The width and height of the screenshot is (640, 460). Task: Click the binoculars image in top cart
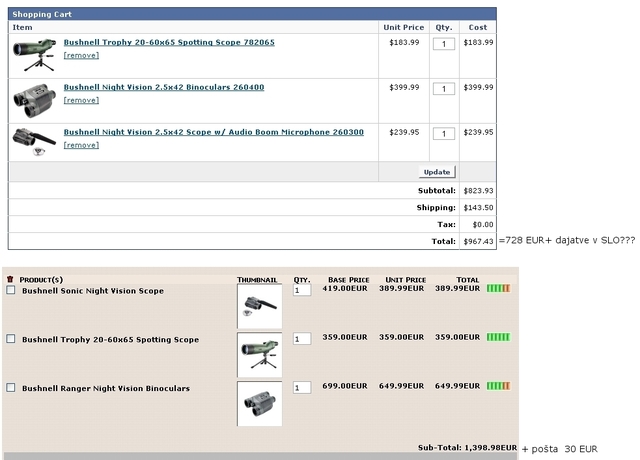tap(34, 100)
